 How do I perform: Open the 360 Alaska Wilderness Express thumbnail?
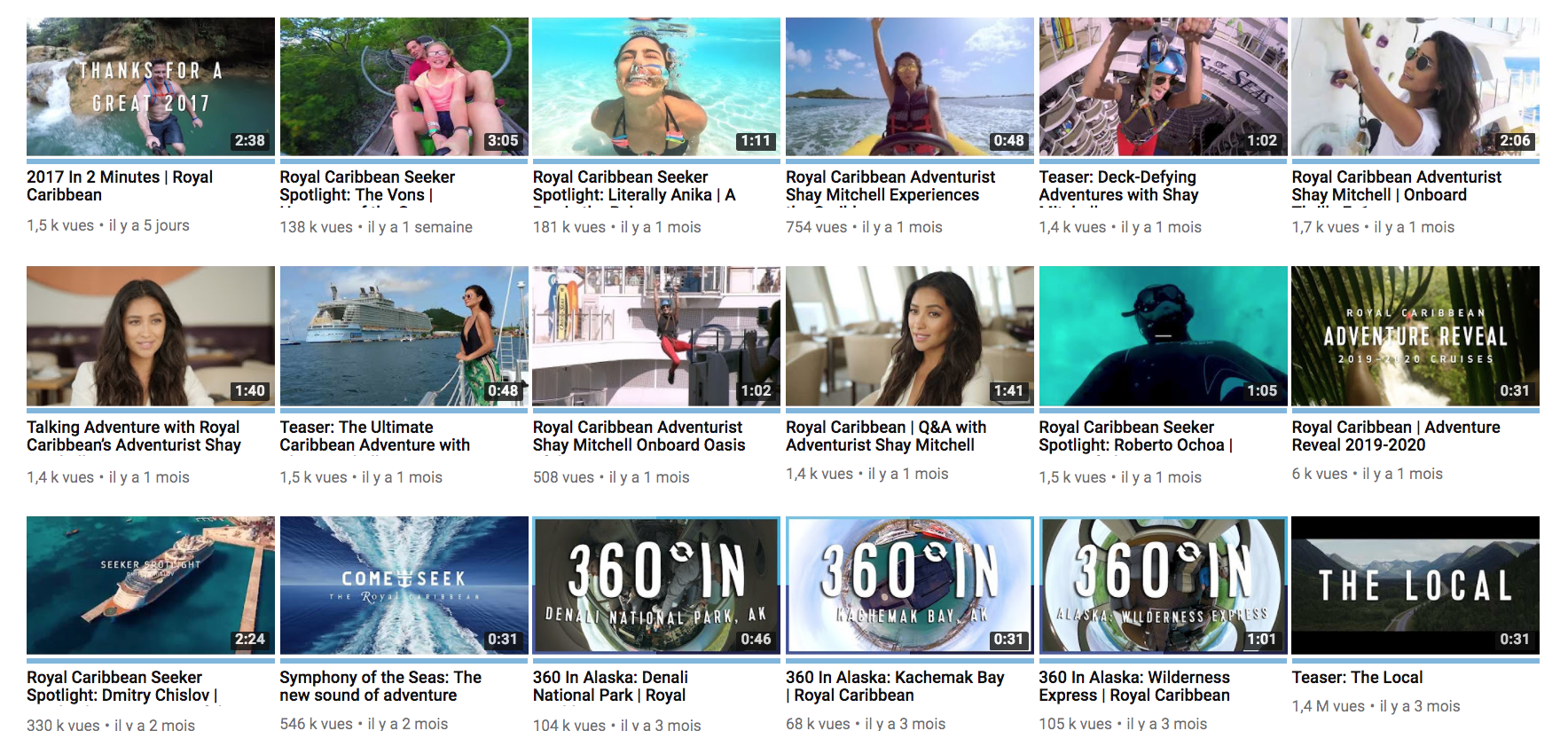click(x=1163, y=586)
